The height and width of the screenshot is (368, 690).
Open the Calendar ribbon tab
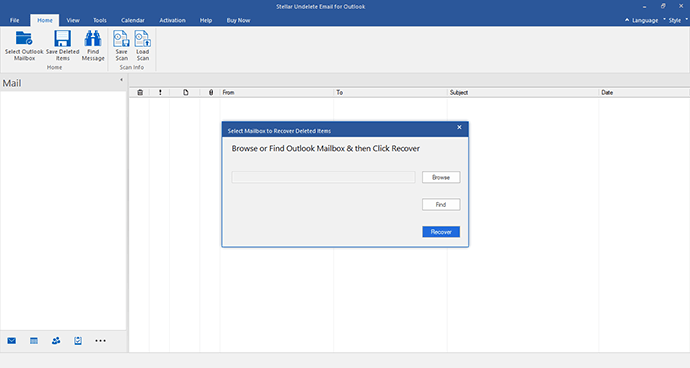point(133,20)
